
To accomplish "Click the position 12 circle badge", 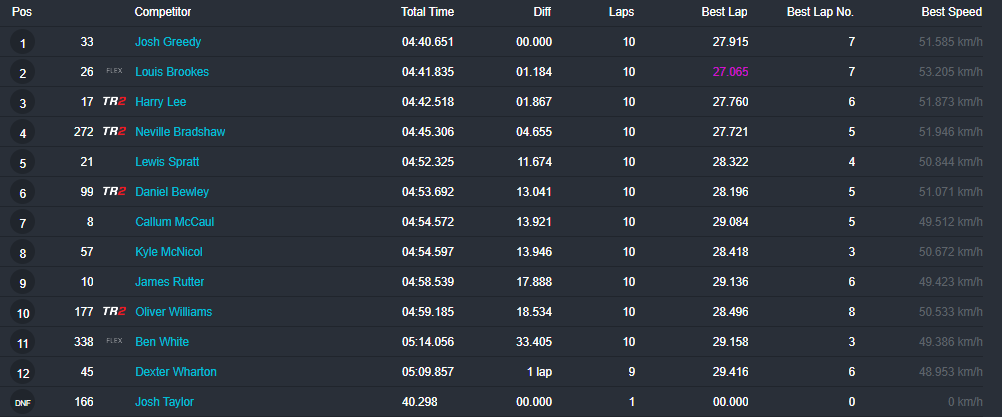I will pos(22,373).
